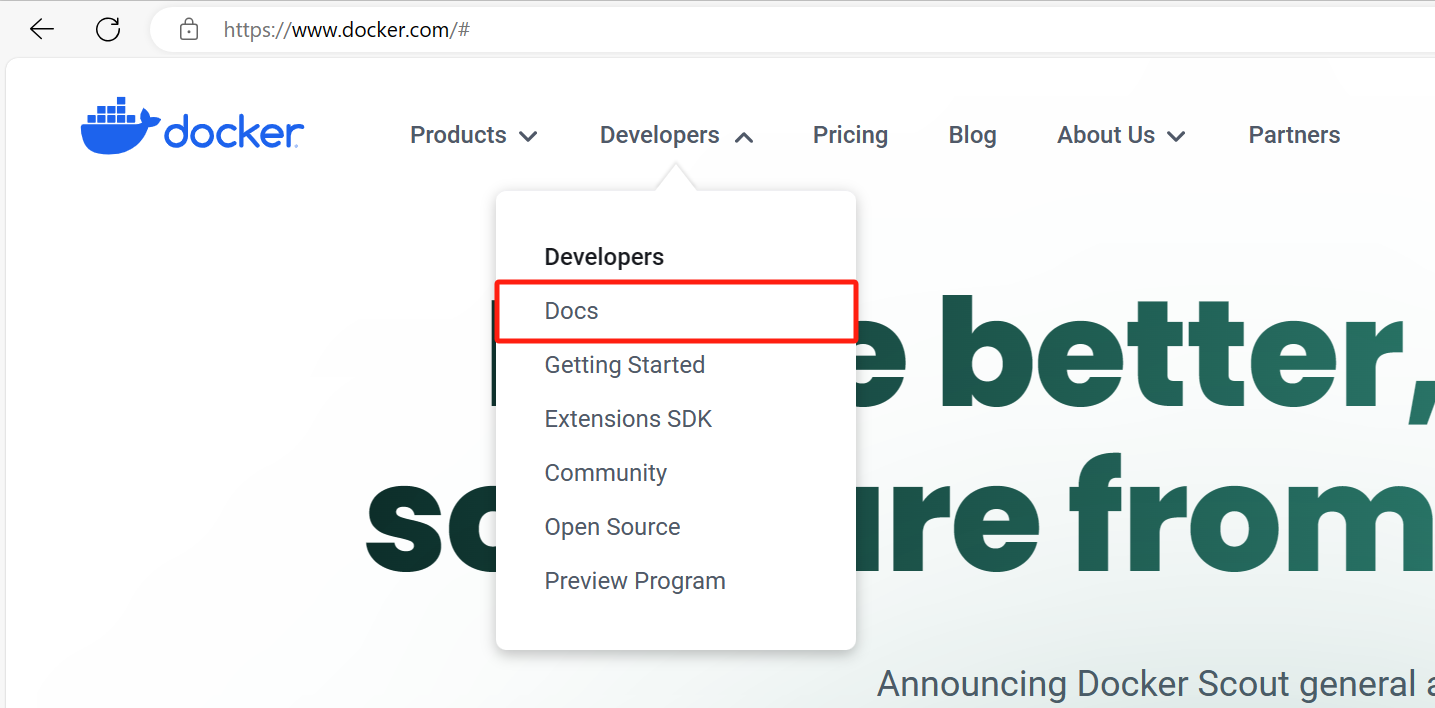The image size is (1435, 708).
Task: Go to the Blog page
Action: coord(972,135)
